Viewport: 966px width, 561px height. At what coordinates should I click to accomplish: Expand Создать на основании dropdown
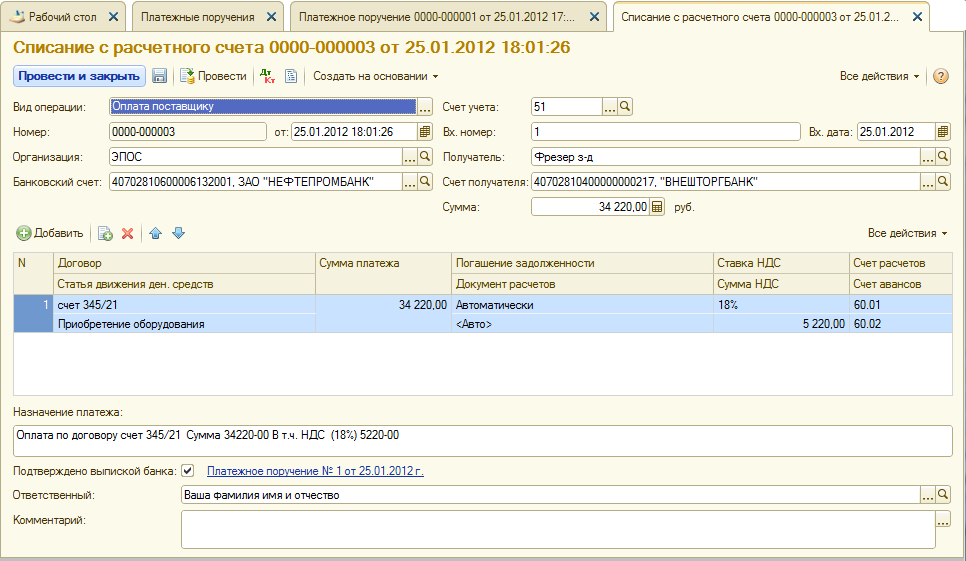[x=376, y=76]
